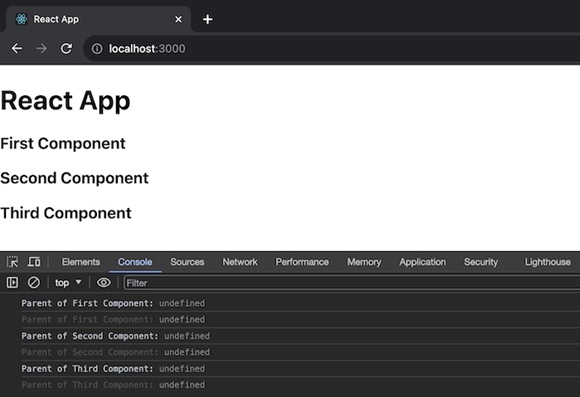Screen dimensions: 580x397
Task: Click the Second Component heading
Action: 74,178
